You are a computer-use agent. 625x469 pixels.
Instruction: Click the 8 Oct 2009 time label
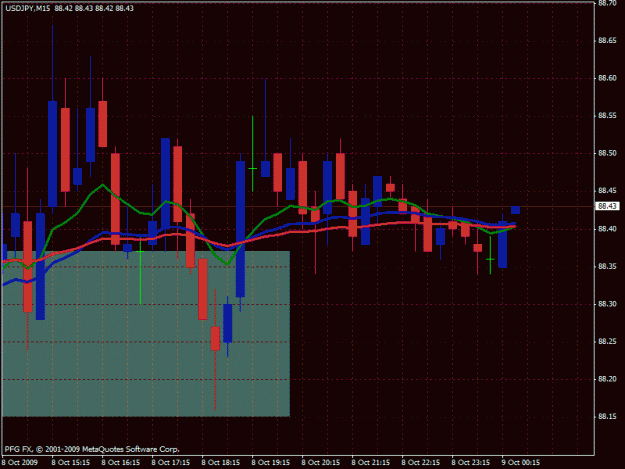pyautogui.click(x=20, y=463)
